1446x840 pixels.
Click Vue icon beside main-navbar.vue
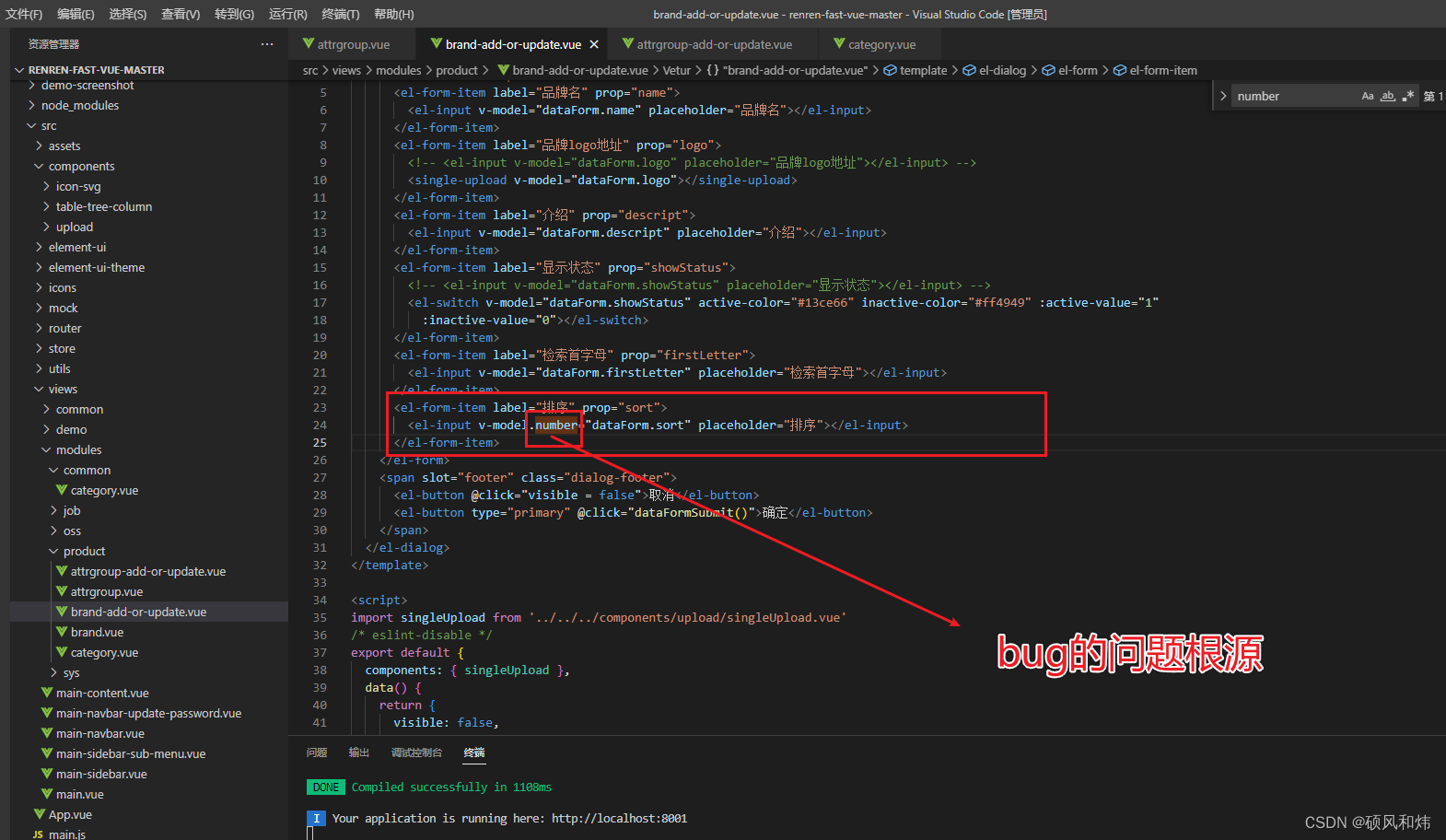[x=47, y=733]
